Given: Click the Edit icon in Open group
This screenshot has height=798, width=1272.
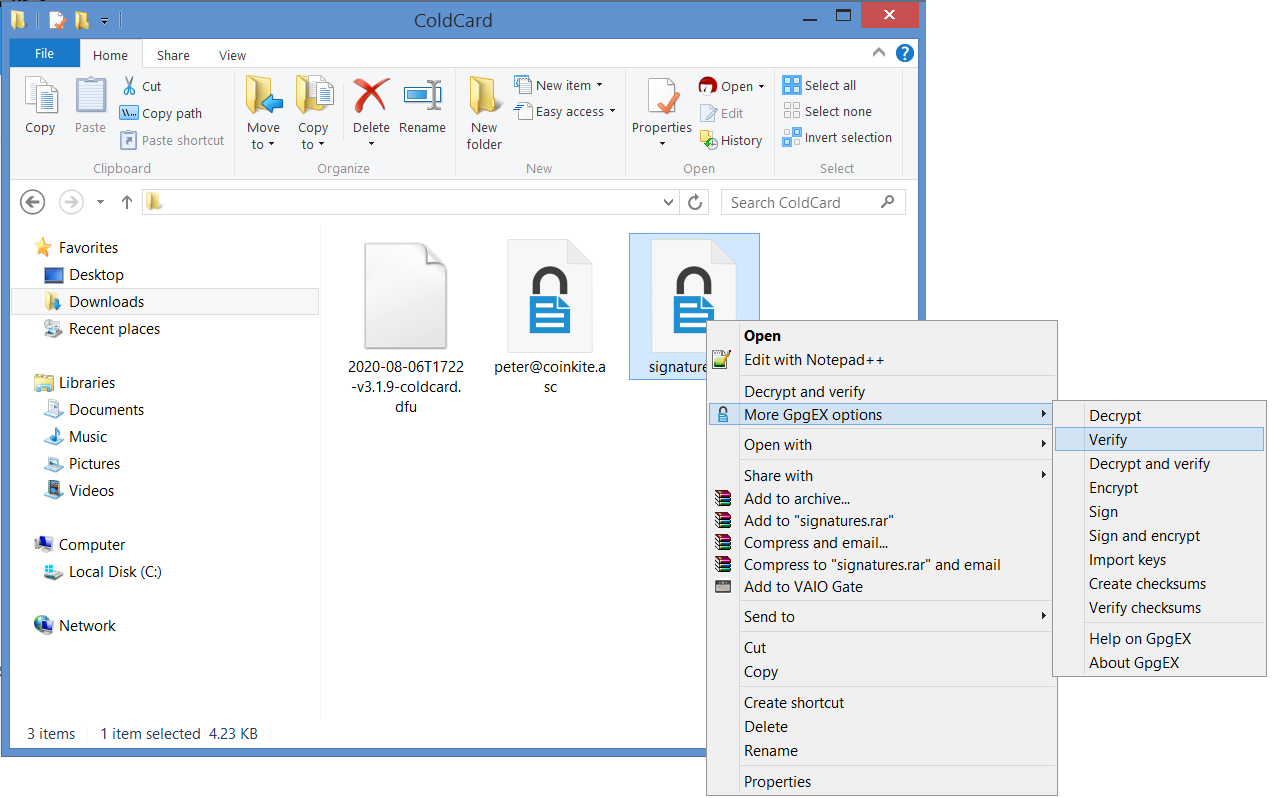Looking at the screenshot, I should (709, 113).
